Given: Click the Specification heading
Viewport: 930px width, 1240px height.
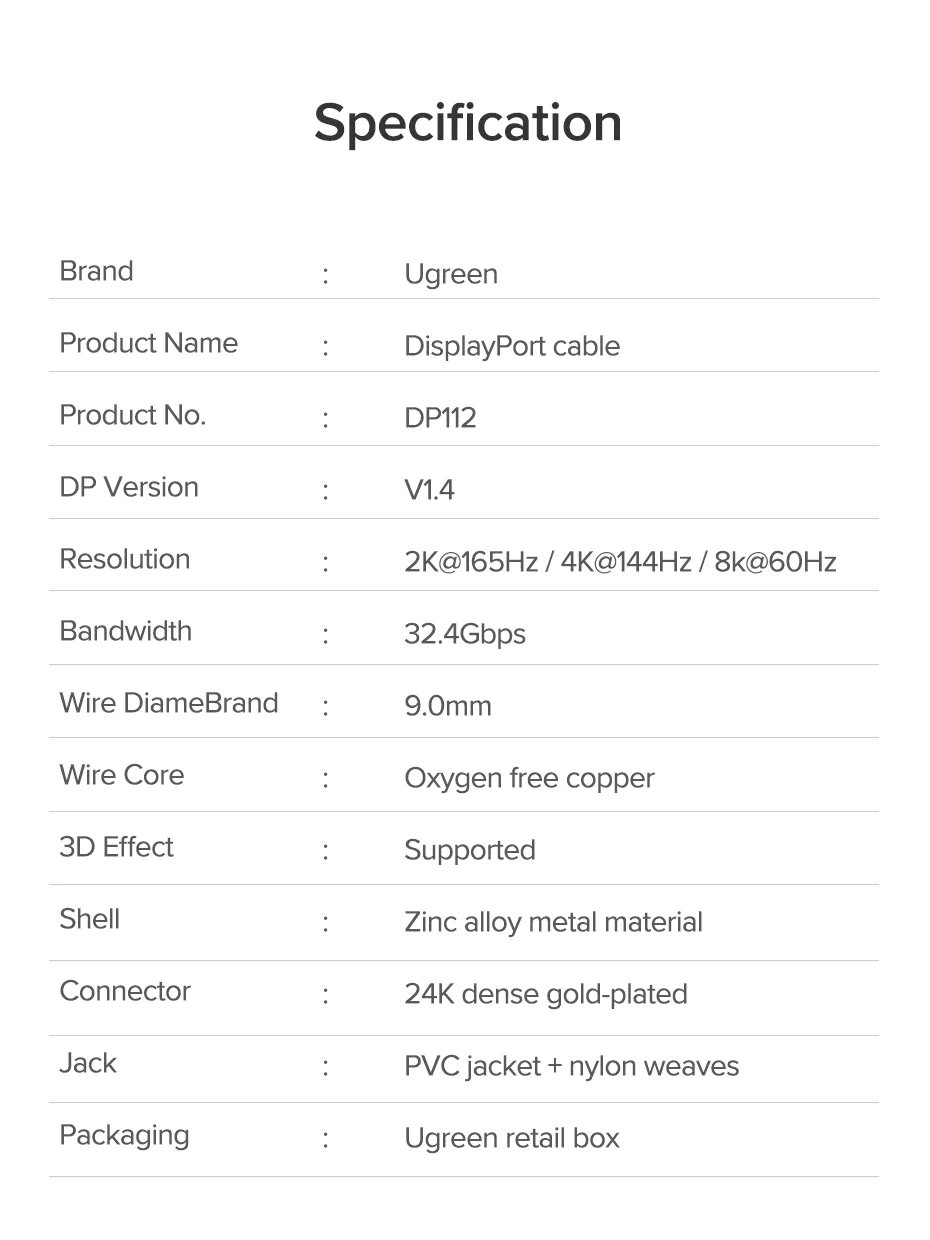Looking at the screenshot, I should click(x=467, y=123).
